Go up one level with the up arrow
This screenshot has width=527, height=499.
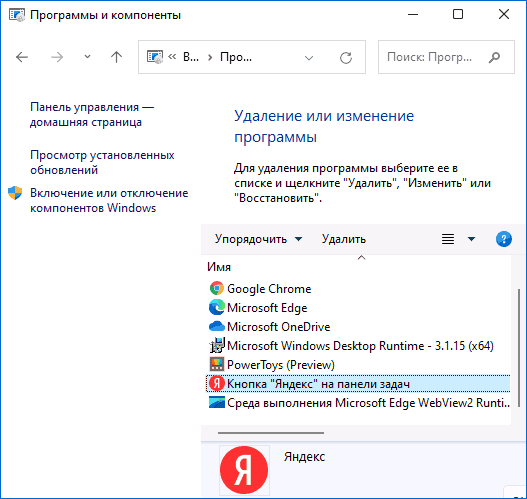[x=116, y=57]
